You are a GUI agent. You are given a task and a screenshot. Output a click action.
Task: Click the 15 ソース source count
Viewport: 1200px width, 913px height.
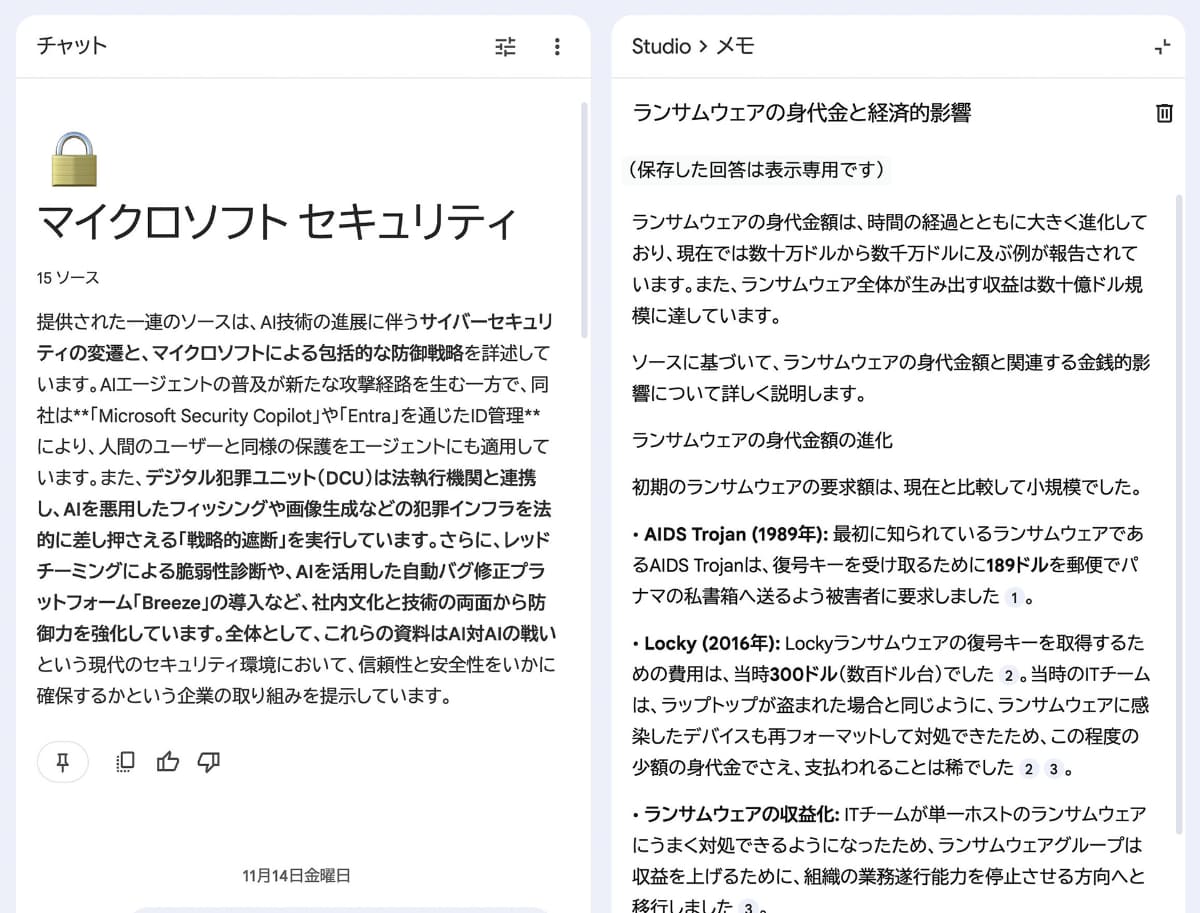(x=68, y=278)
